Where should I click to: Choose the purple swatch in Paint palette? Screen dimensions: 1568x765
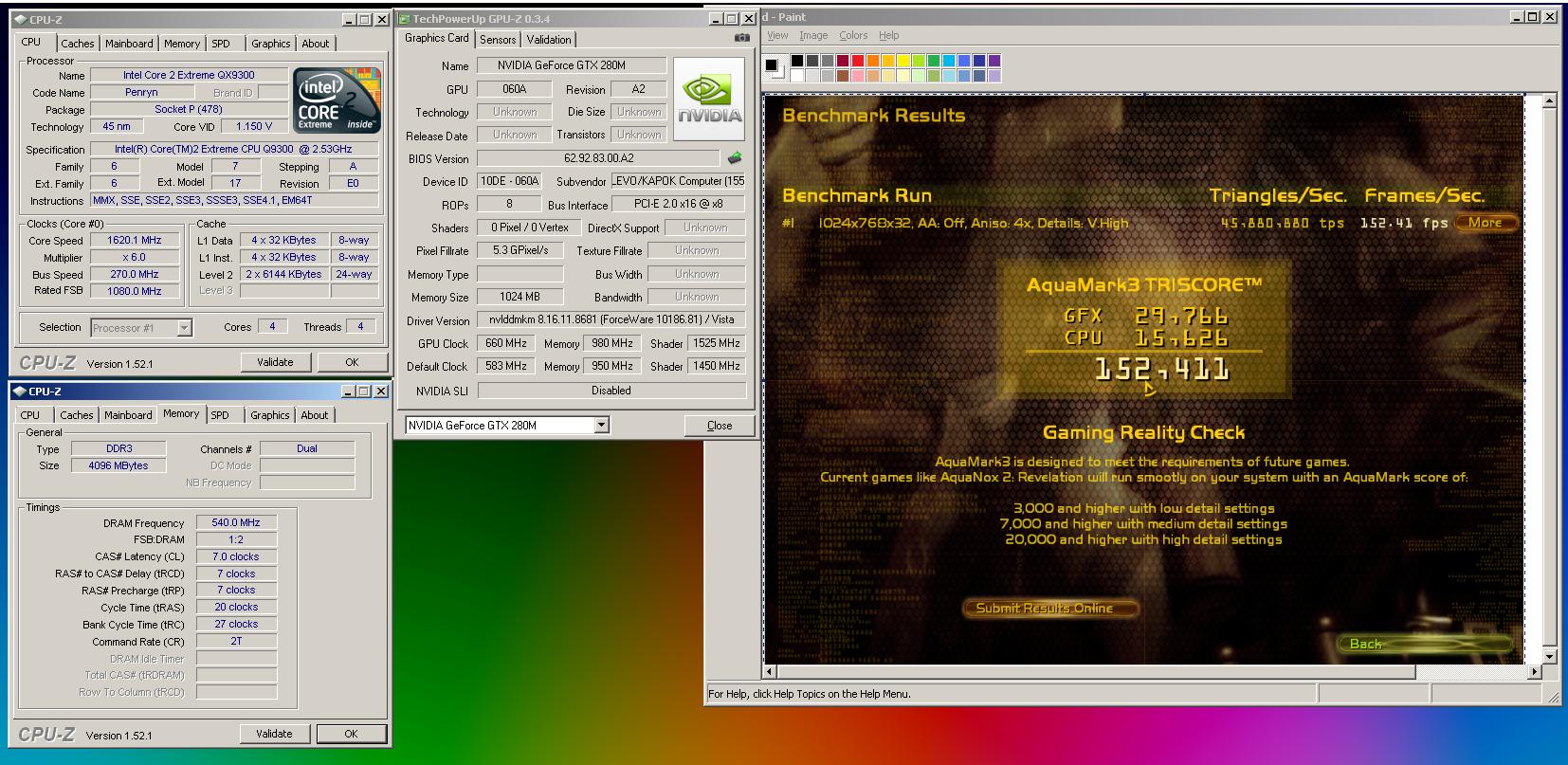[994, 61]
